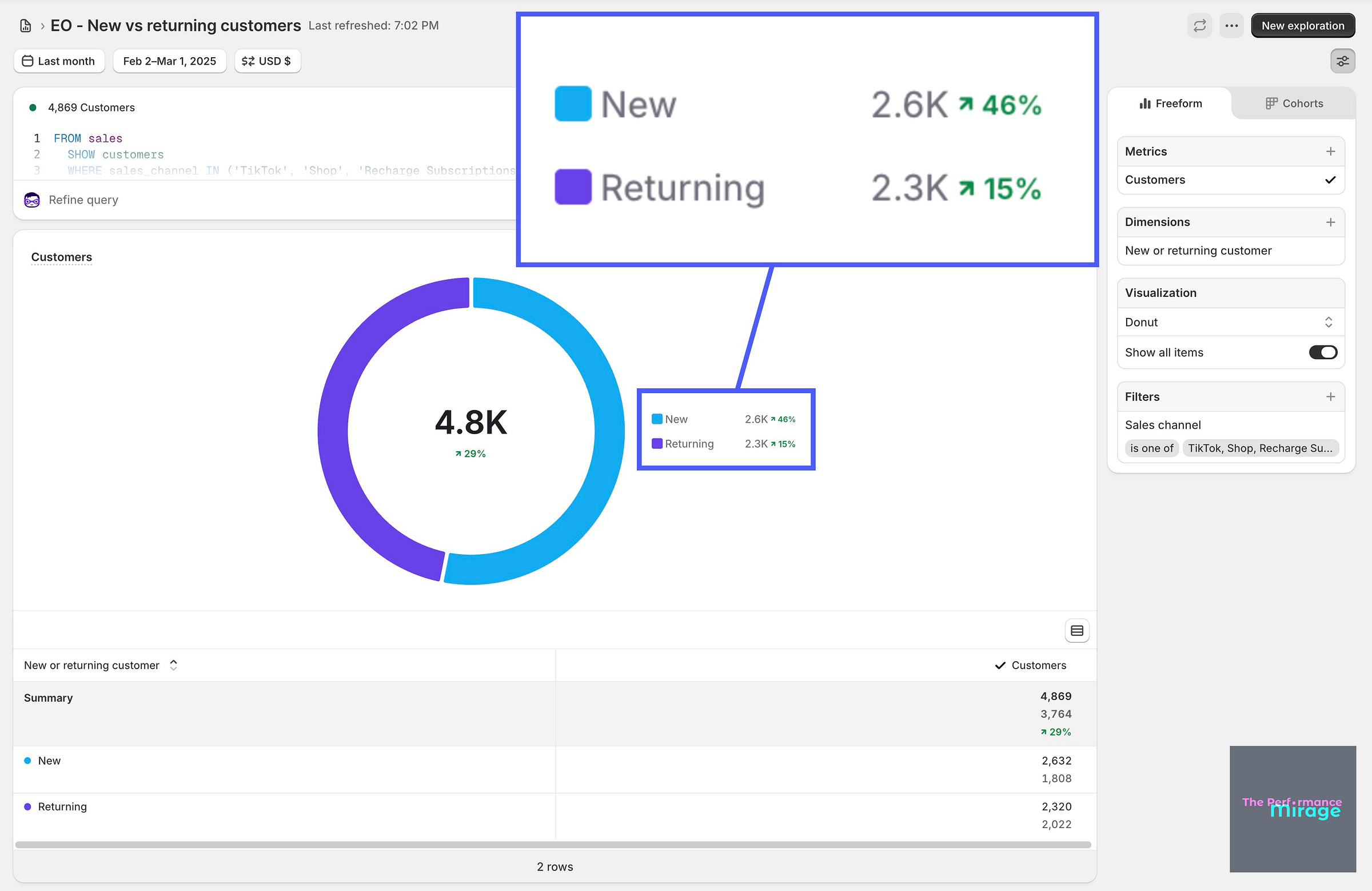The image size is (1372, 891).
Task: Click the reports breadcrumb document icon
Action: (25, 26)
